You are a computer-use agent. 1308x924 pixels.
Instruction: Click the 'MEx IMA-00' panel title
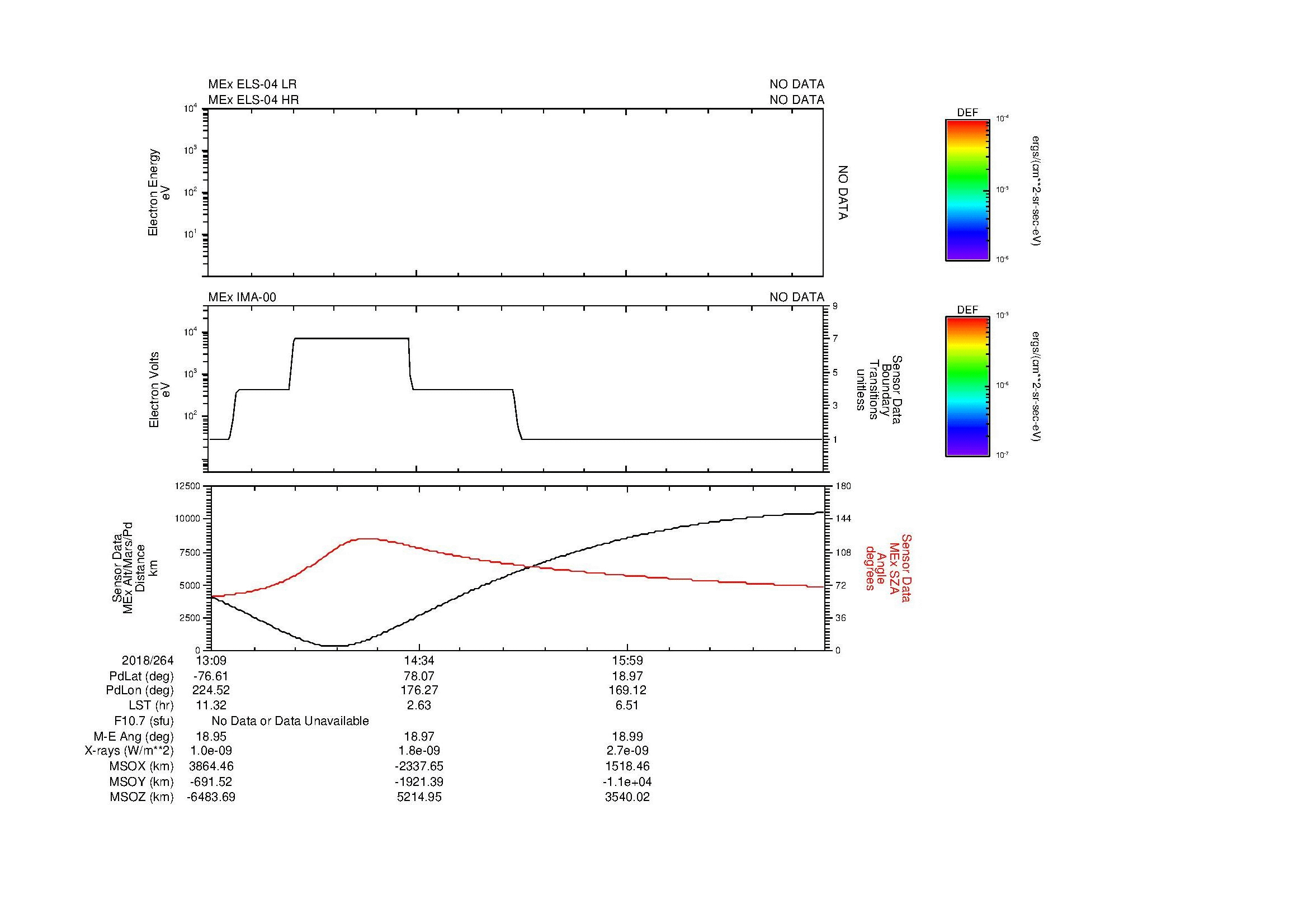pos(242,297)
